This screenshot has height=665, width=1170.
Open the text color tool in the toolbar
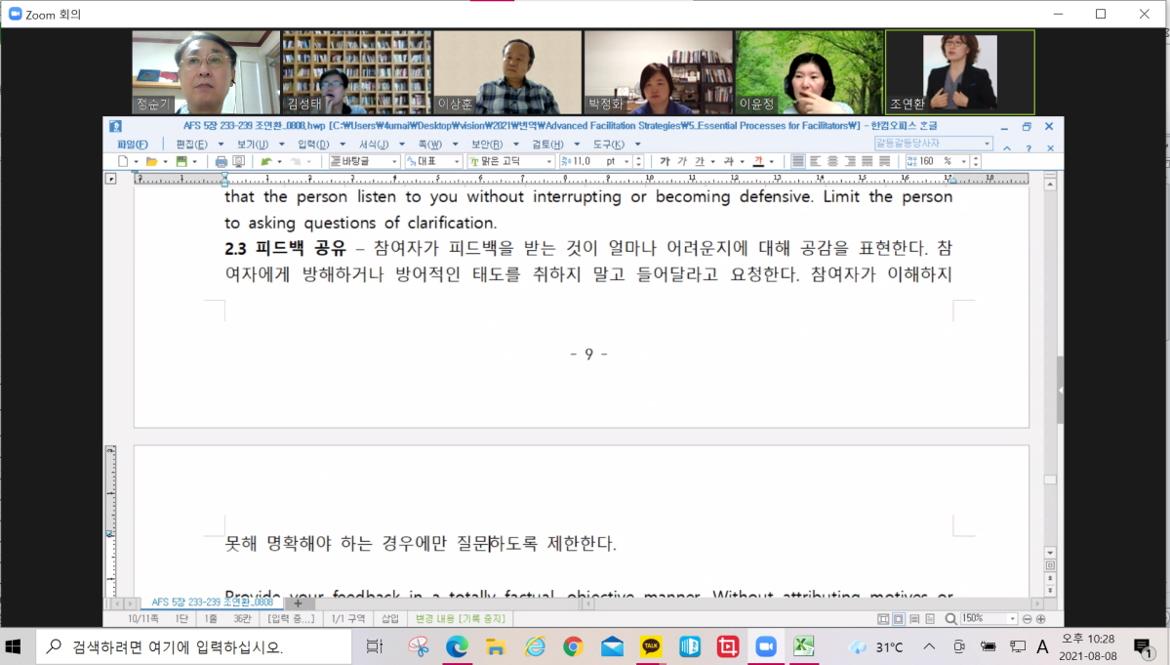pos(757,160)
